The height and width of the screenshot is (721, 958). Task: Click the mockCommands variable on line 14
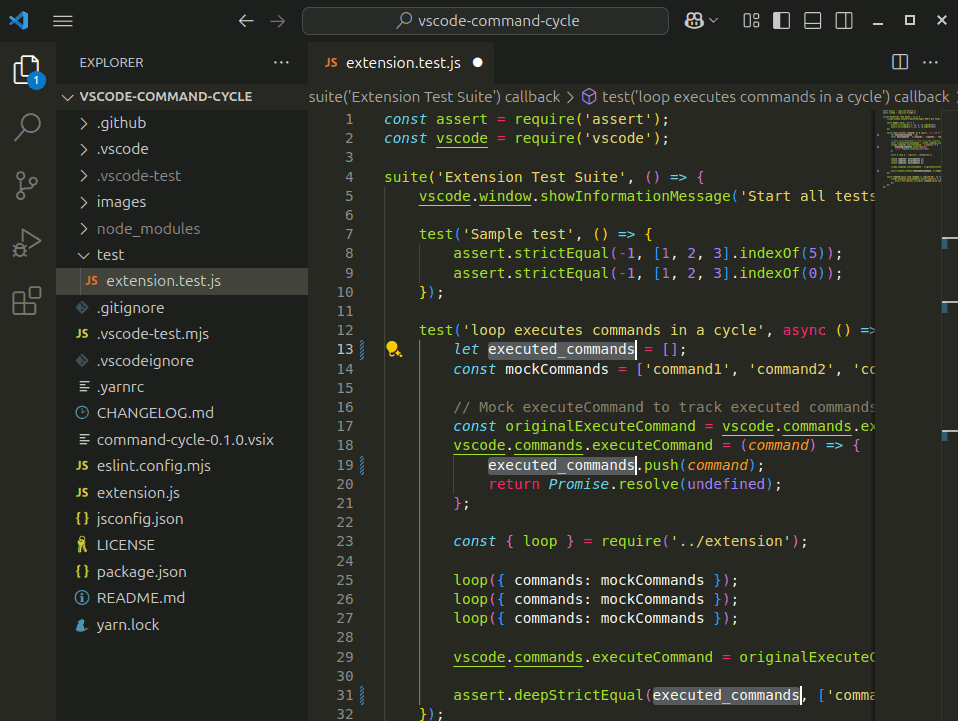coord(557,369)
